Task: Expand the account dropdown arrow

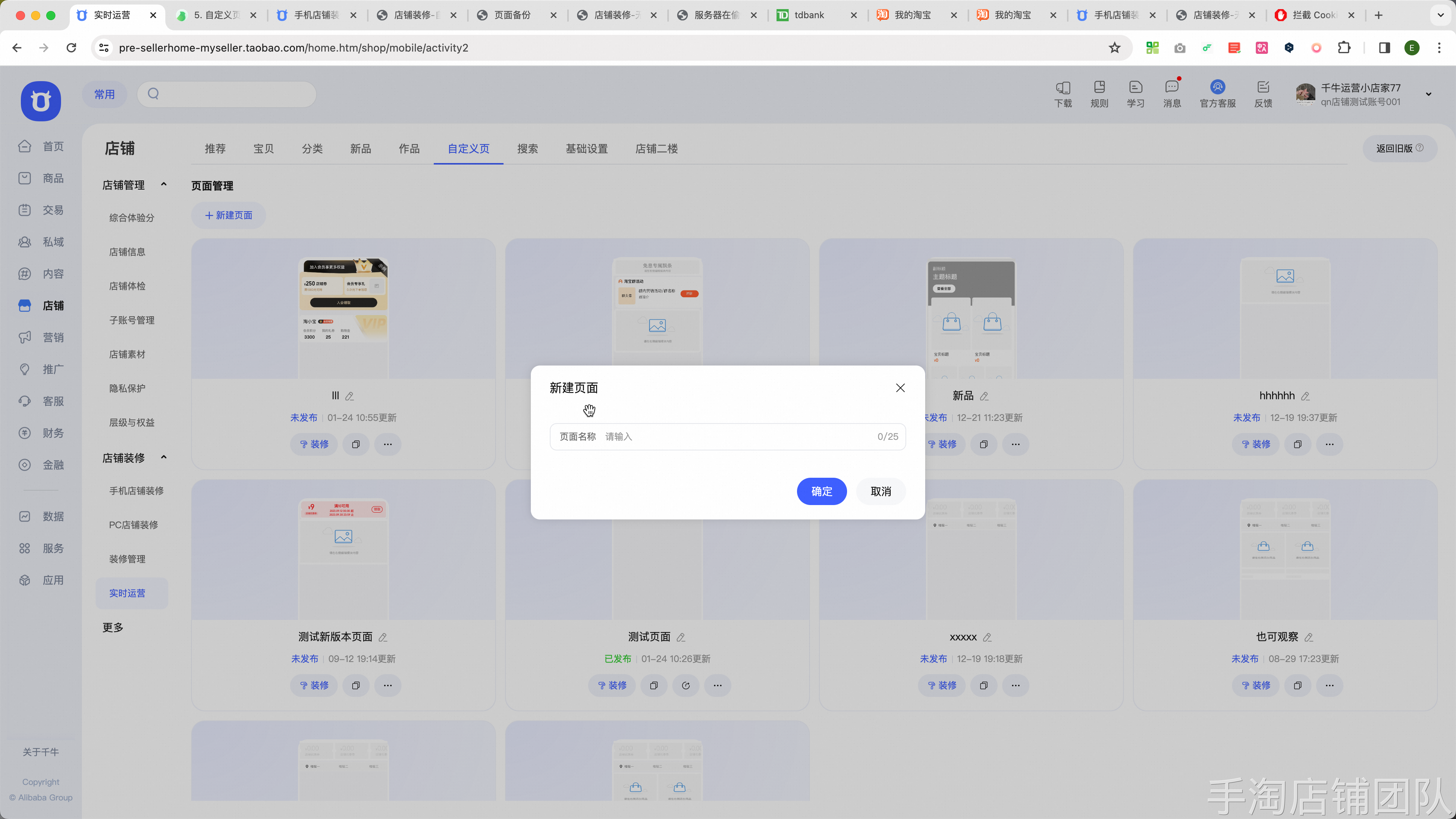Action: [1428, 94]
